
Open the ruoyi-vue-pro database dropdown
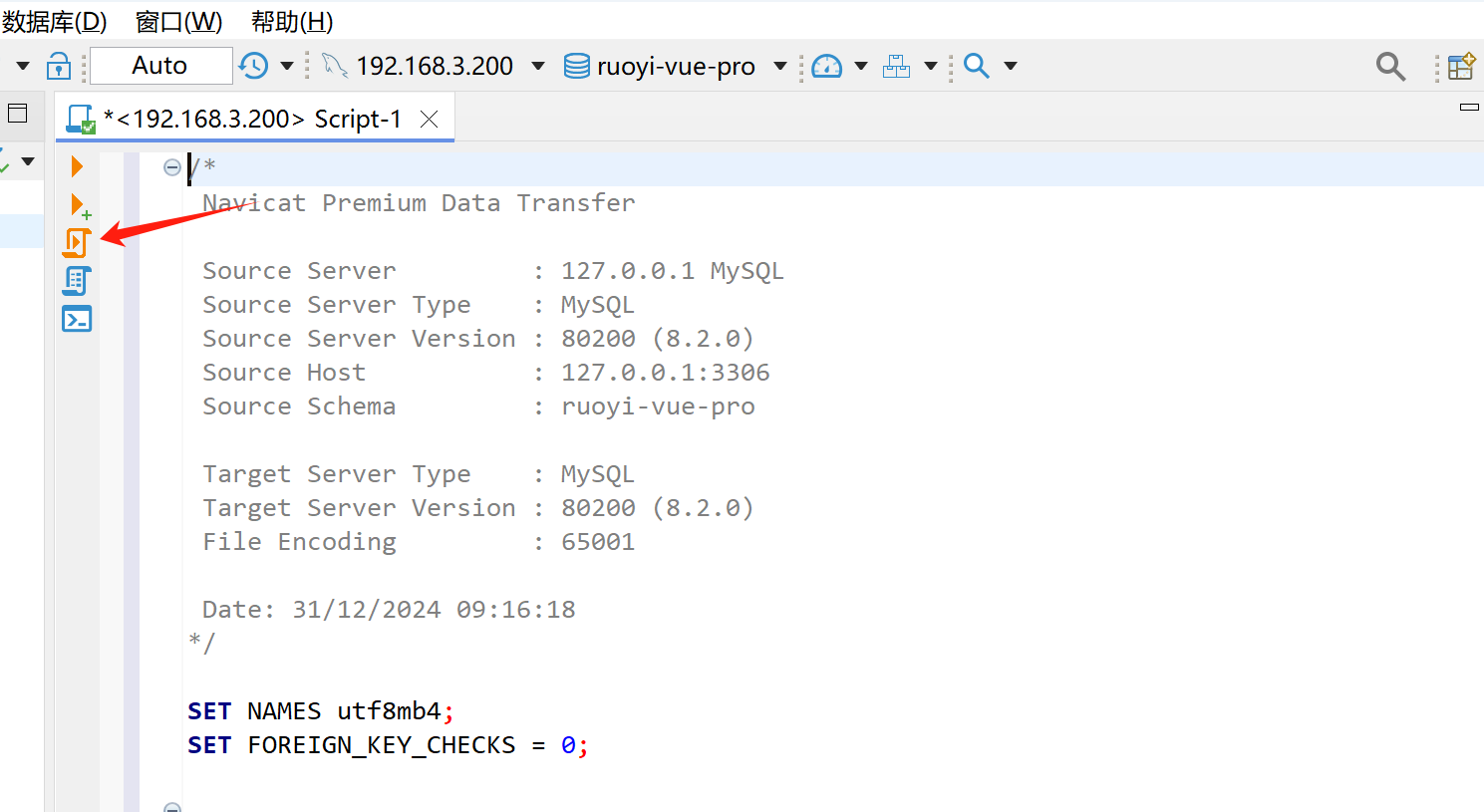[x=780, y=66]
